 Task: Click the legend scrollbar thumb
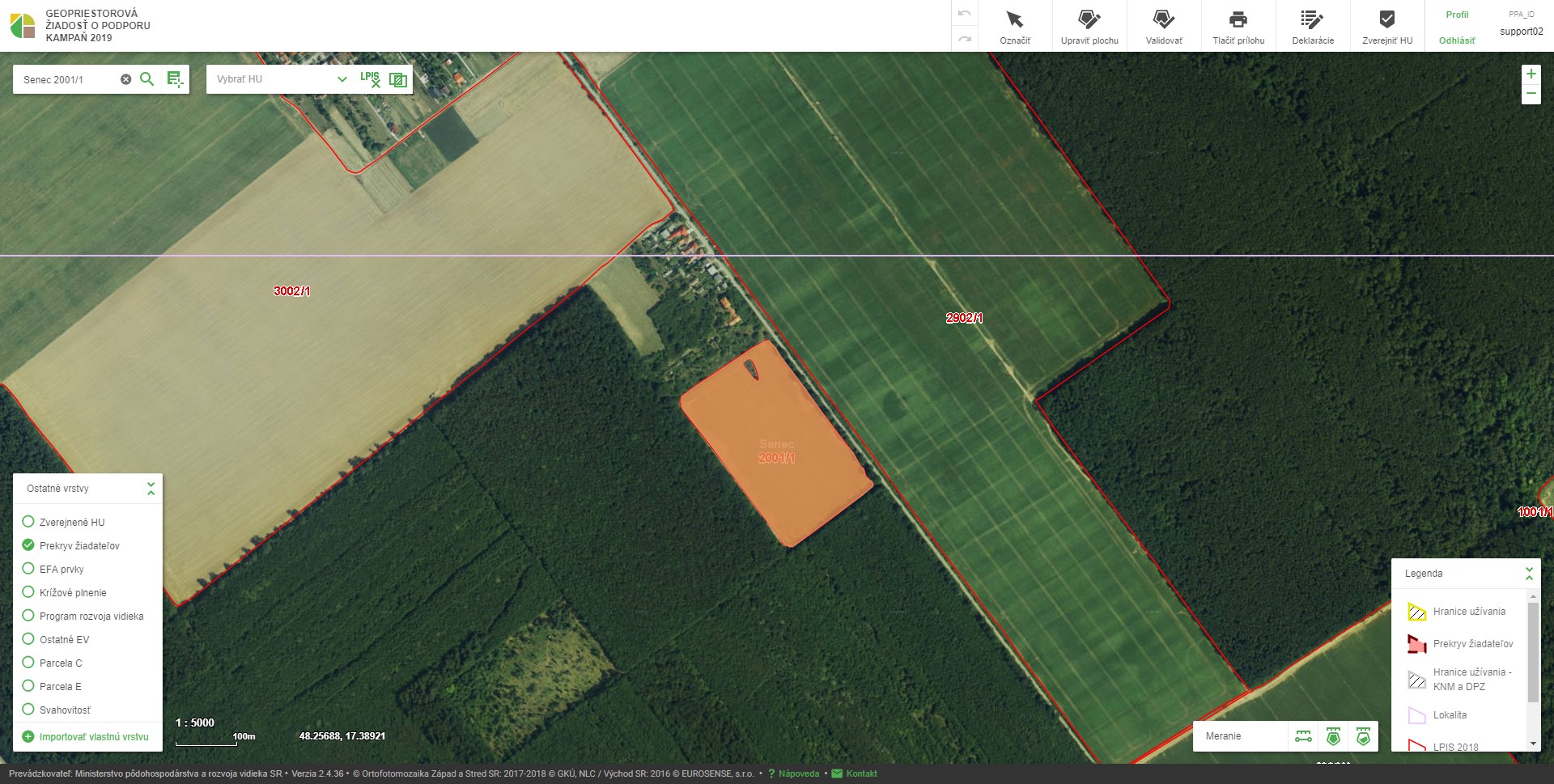[x=1533, y=652]
